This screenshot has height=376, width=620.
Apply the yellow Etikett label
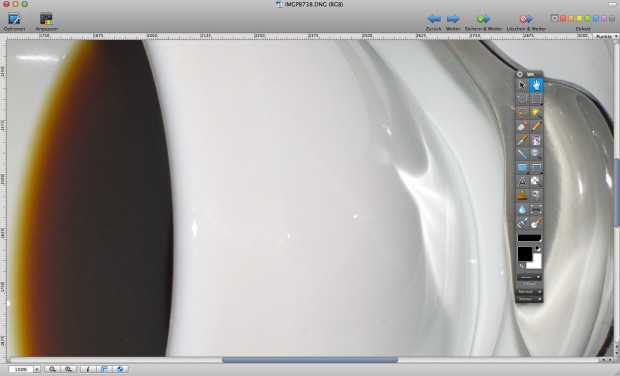(579, 18)
